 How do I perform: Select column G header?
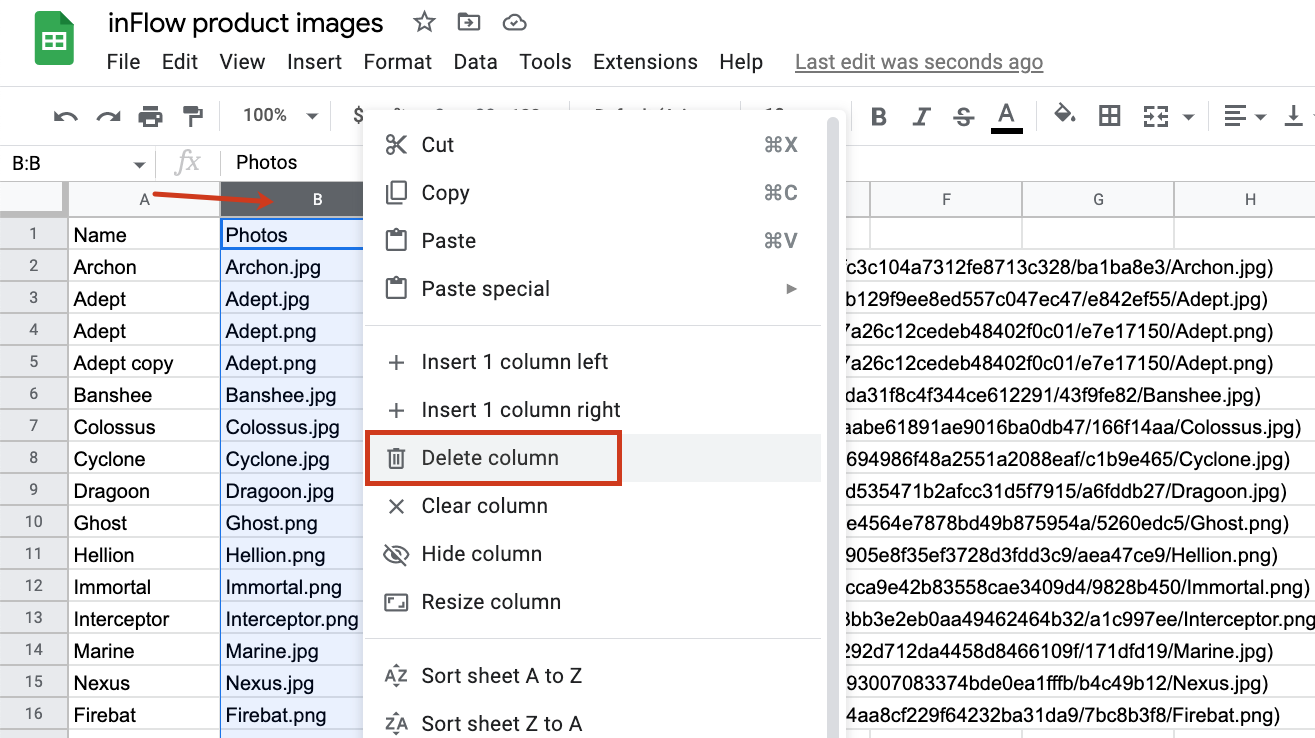1098,200
